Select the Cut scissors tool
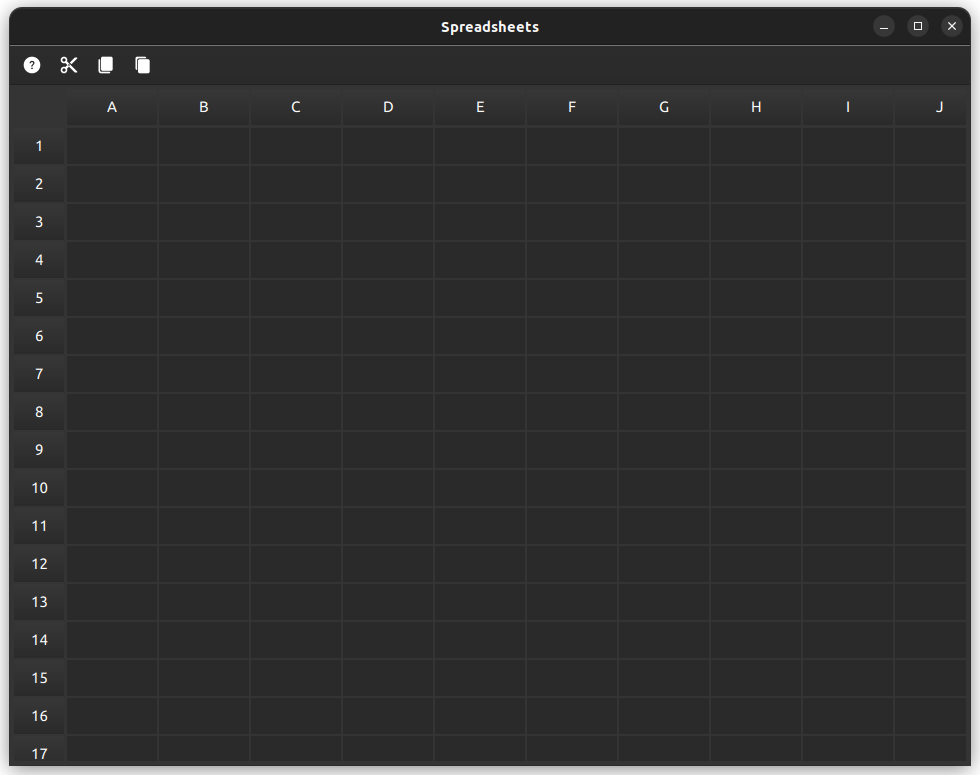Viewport: 980px width, 775px height. 68,65
